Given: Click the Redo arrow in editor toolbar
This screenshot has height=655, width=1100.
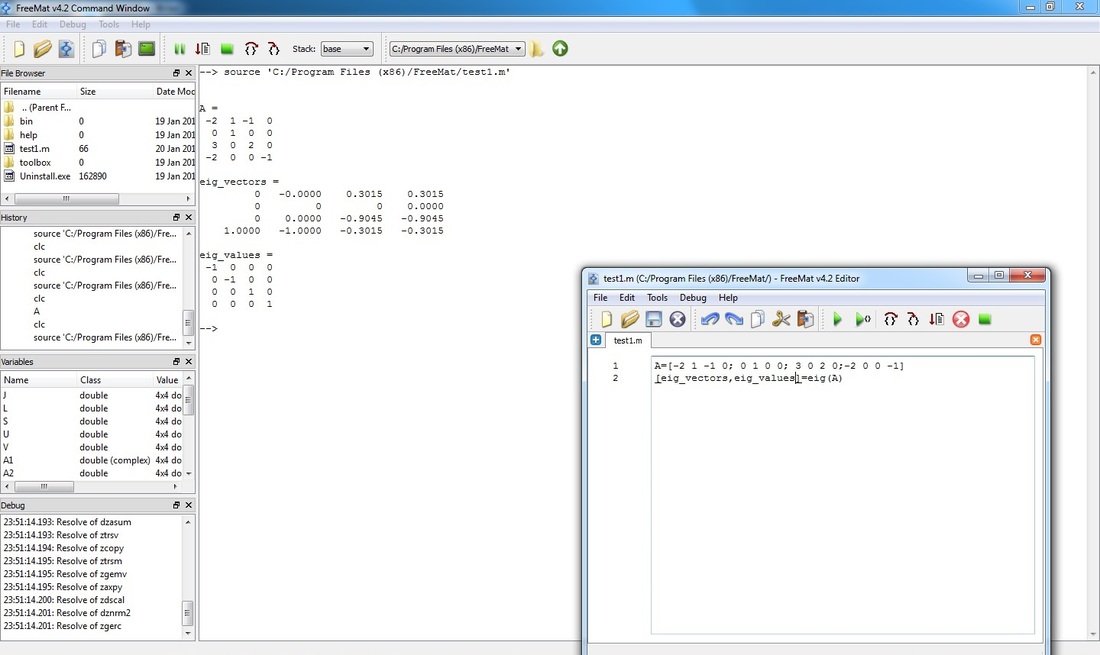Looking at the screenshot, I should pos(734,319).
